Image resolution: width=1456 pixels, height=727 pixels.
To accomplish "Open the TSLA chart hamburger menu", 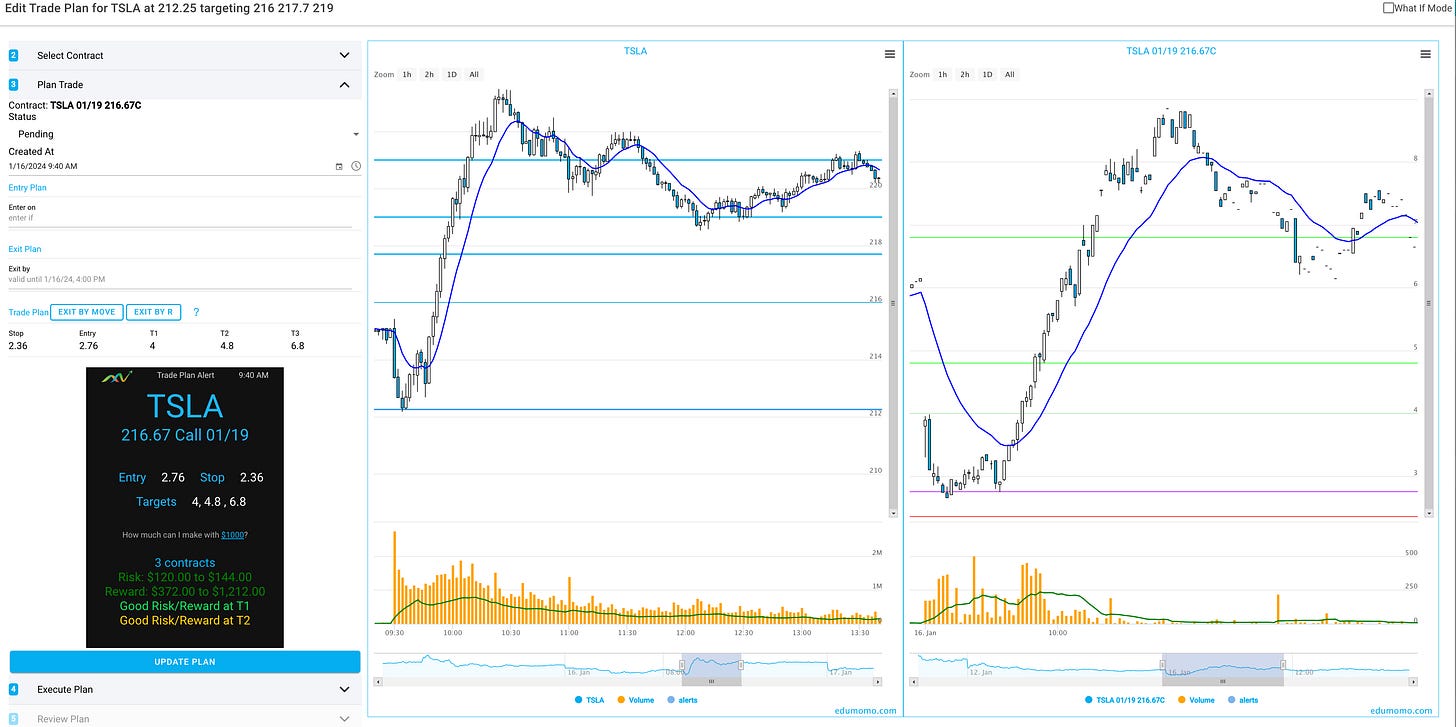I will point(890,55).
